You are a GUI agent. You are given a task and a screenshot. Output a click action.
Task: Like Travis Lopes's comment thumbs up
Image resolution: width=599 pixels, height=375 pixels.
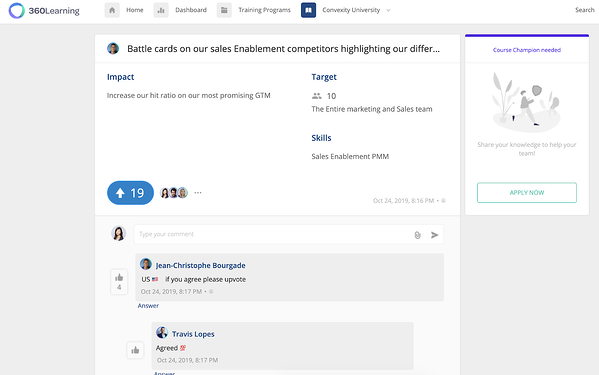(135, 350)
